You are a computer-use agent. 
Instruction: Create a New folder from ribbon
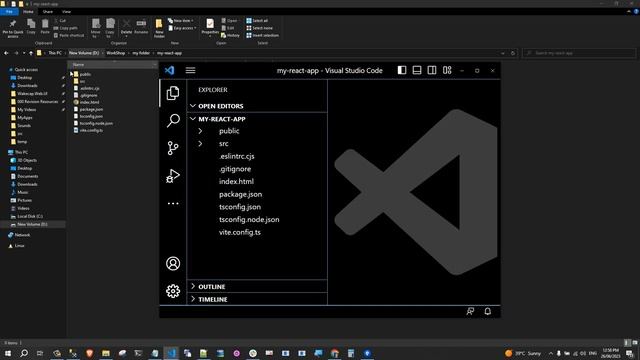[x=159, y=28]
